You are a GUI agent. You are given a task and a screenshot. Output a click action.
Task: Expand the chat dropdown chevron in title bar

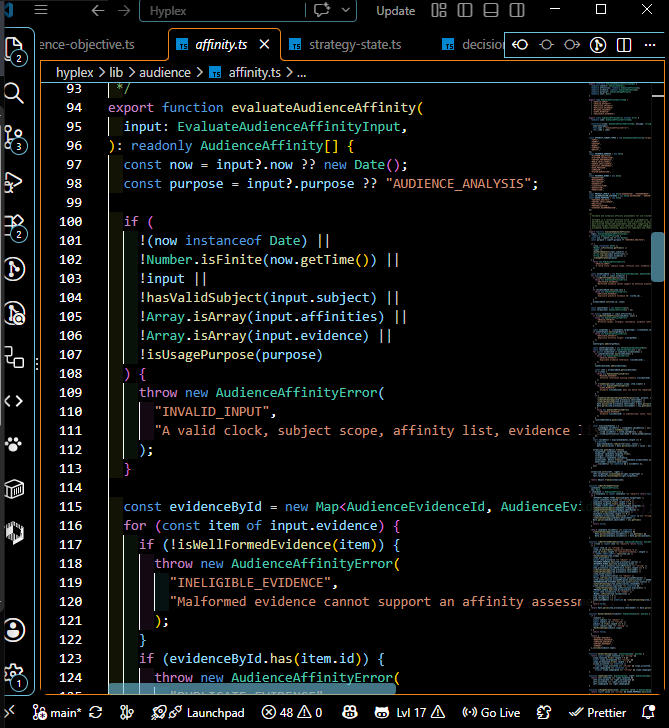[x=345, y=10]
